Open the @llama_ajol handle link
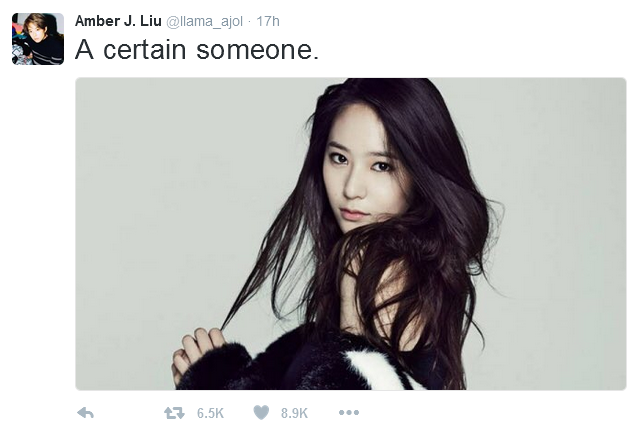This screenshot has width=630, height=426. tap(204, 21)
